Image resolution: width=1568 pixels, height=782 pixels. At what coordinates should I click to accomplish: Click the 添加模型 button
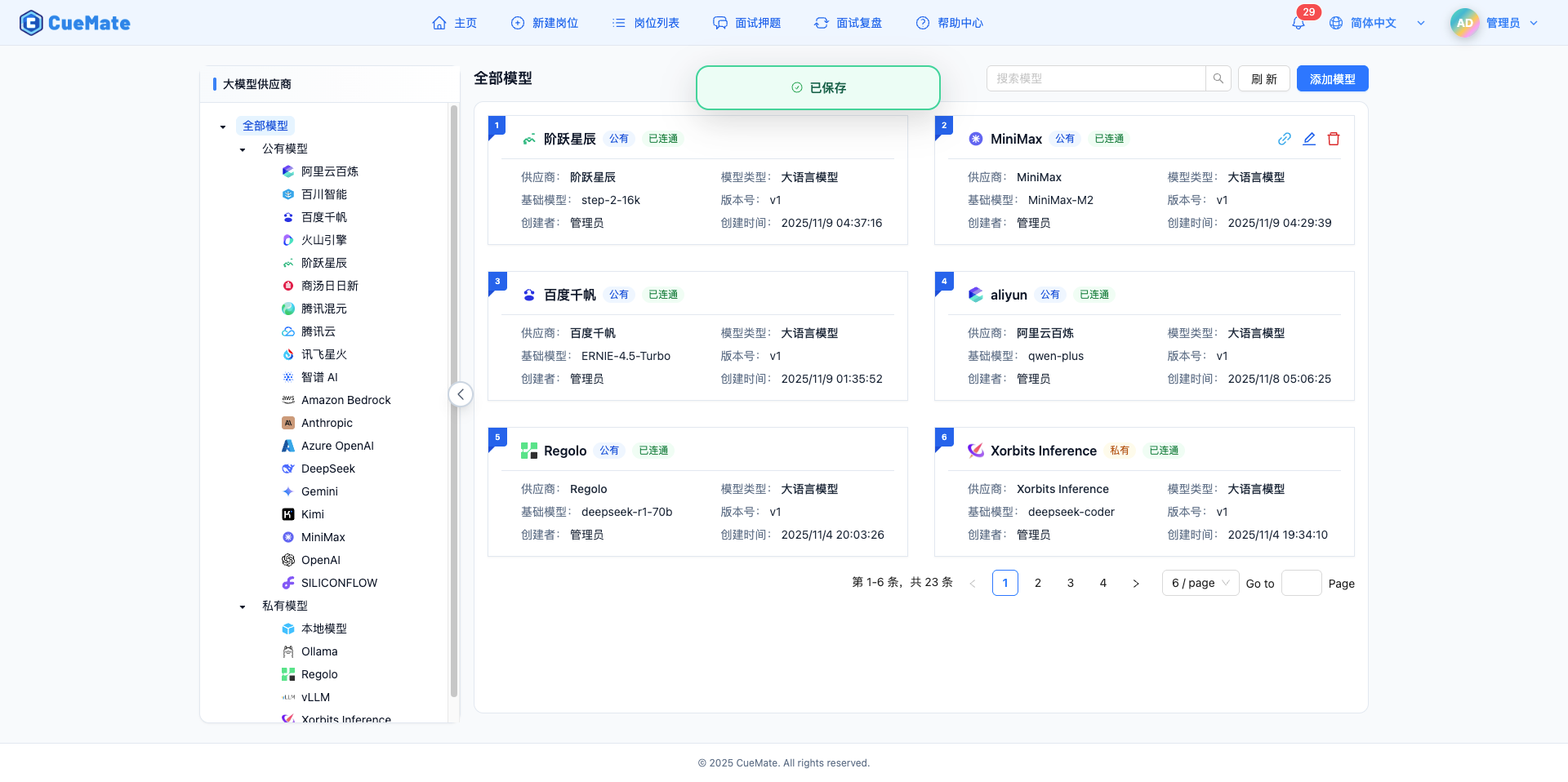[1332, 78]
